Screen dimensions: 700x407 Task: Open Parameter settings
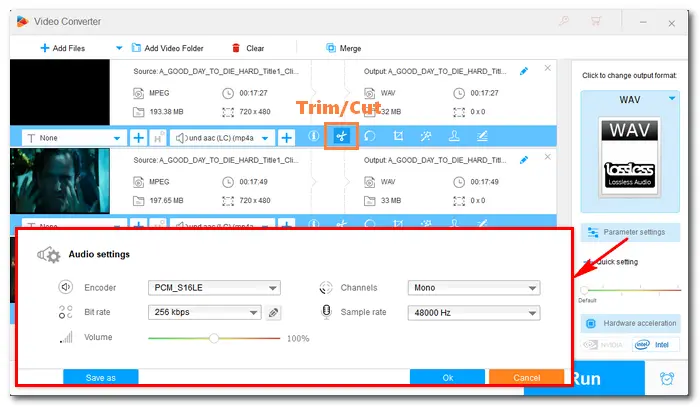[x=630, y=232]
